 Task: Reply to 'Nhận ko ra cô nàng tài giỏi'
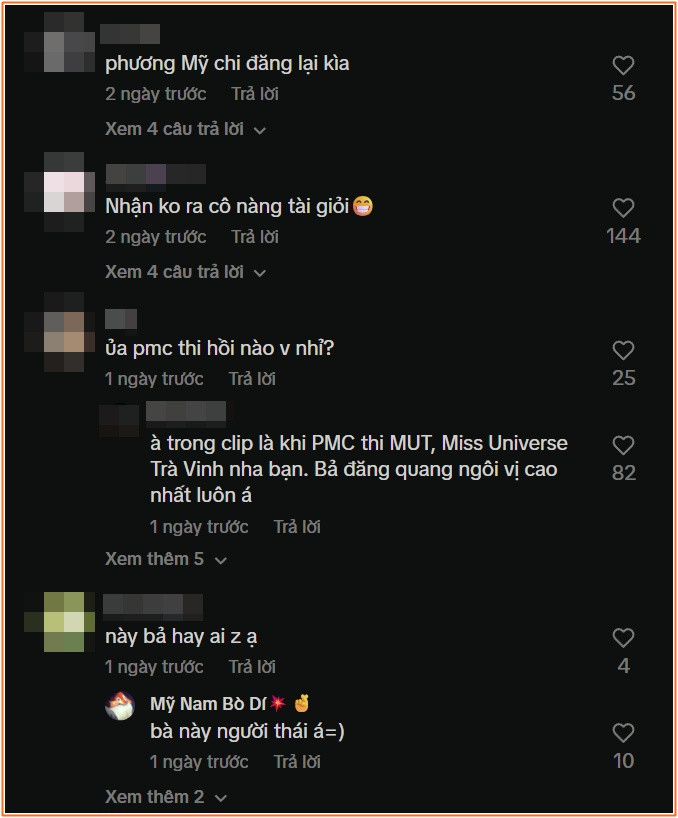[255, 237]
